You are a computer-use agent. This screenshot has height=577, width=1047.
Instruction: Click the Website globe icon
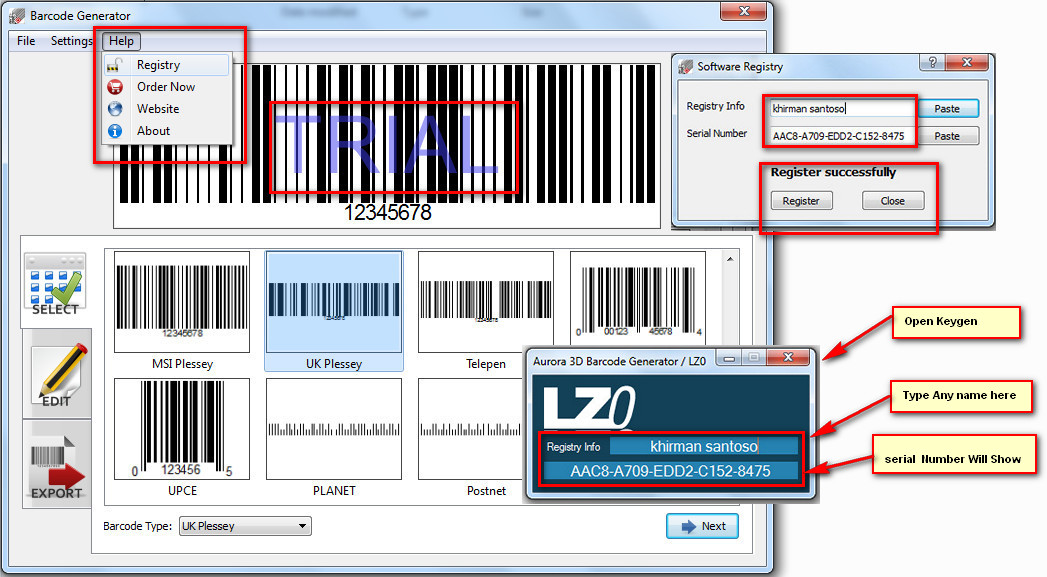[x=115, y=109]
